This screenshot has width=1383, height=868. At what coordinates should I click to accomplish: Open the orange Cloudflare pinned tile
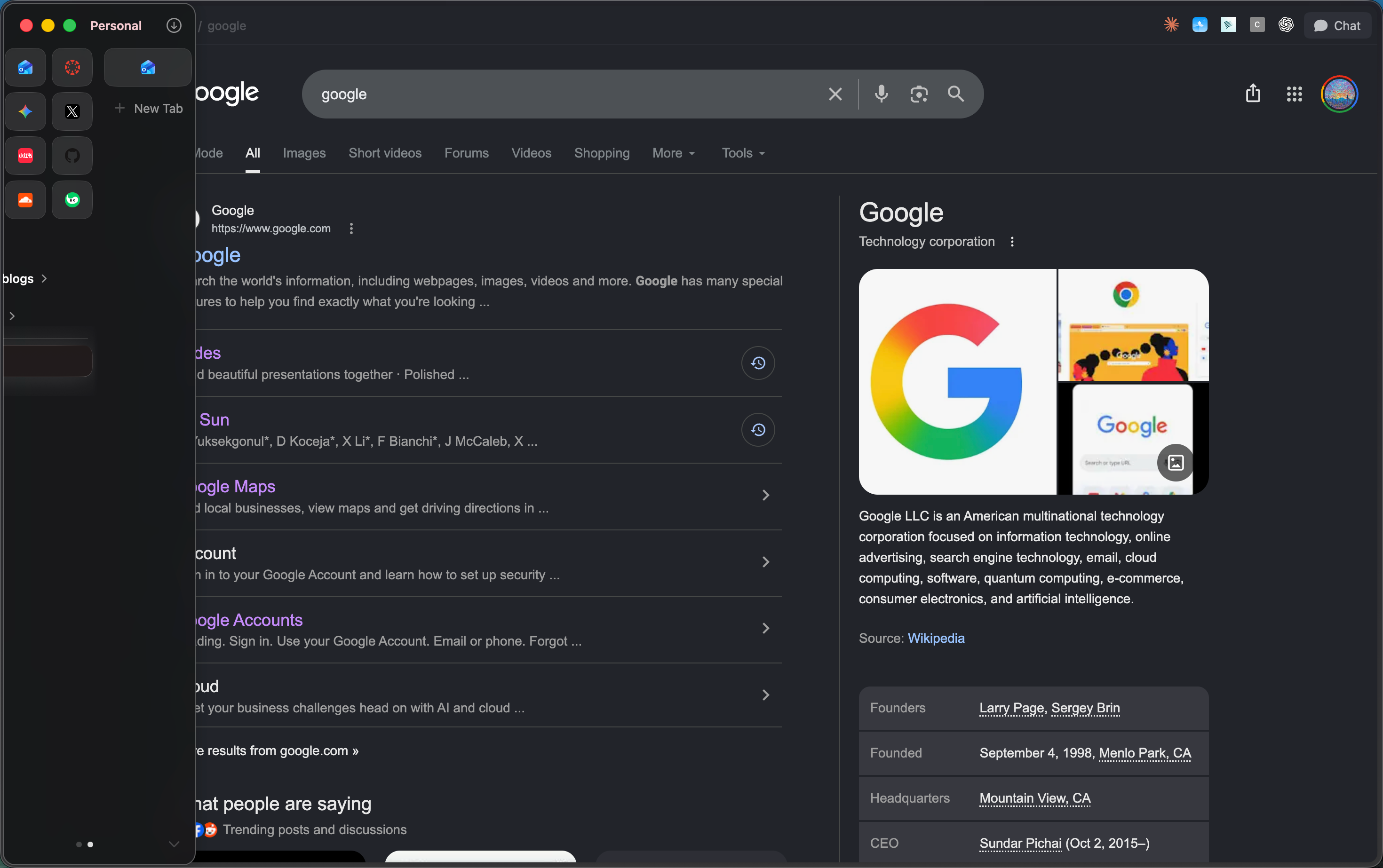pyautogui.click(x=25, y=200)
